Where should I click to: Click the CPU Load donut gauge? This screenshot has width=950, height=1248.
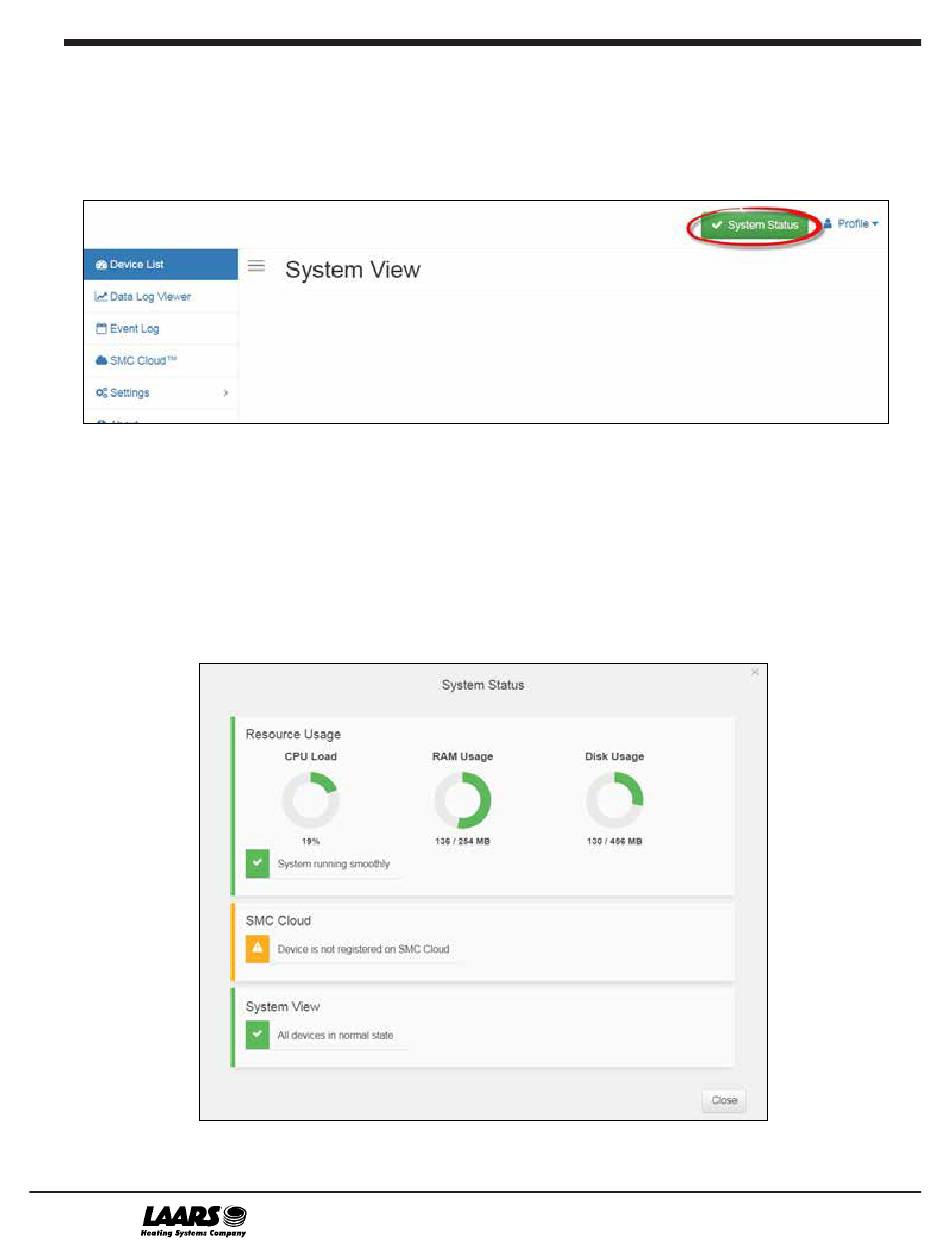[310, 800]
